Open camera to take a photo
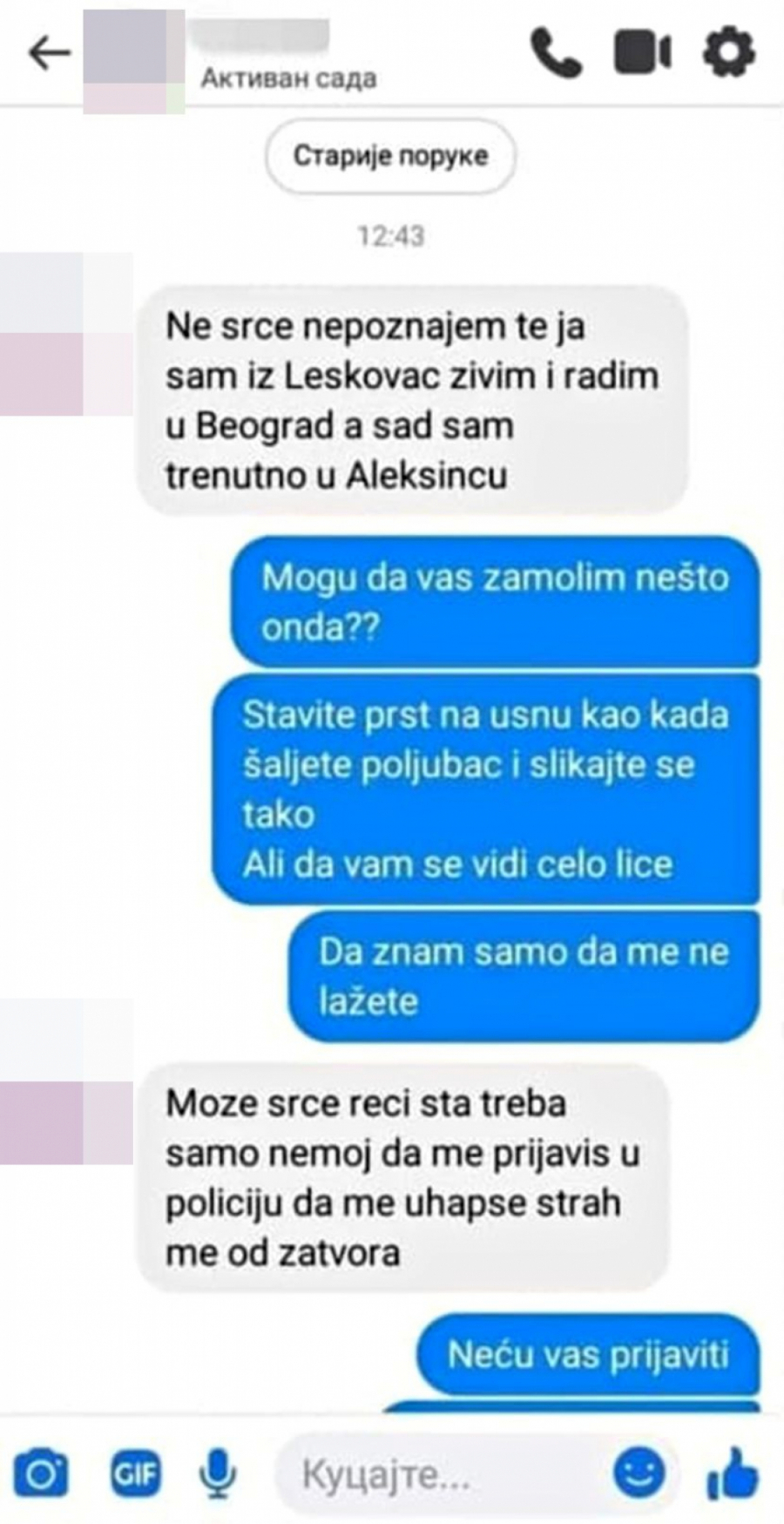The height and width of the screenshot is (1524, 784). click(x=41, y=1473)
